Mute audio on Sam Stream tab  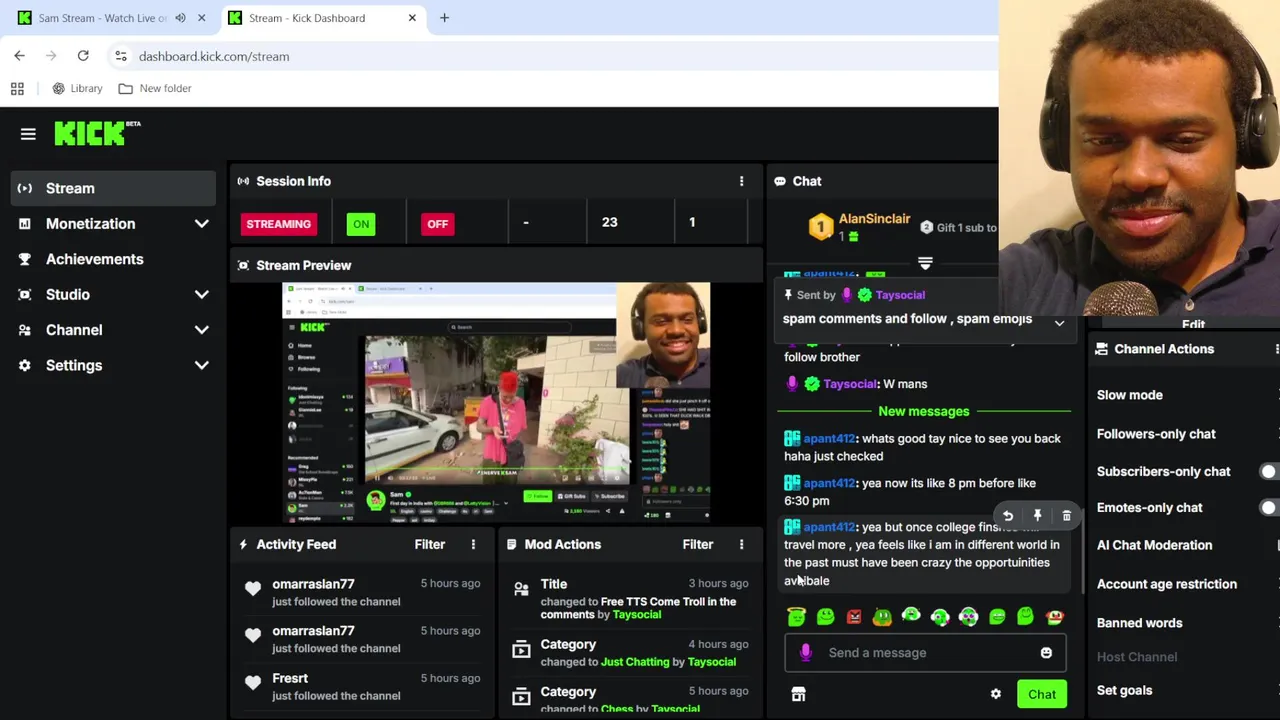pos(180,18)
